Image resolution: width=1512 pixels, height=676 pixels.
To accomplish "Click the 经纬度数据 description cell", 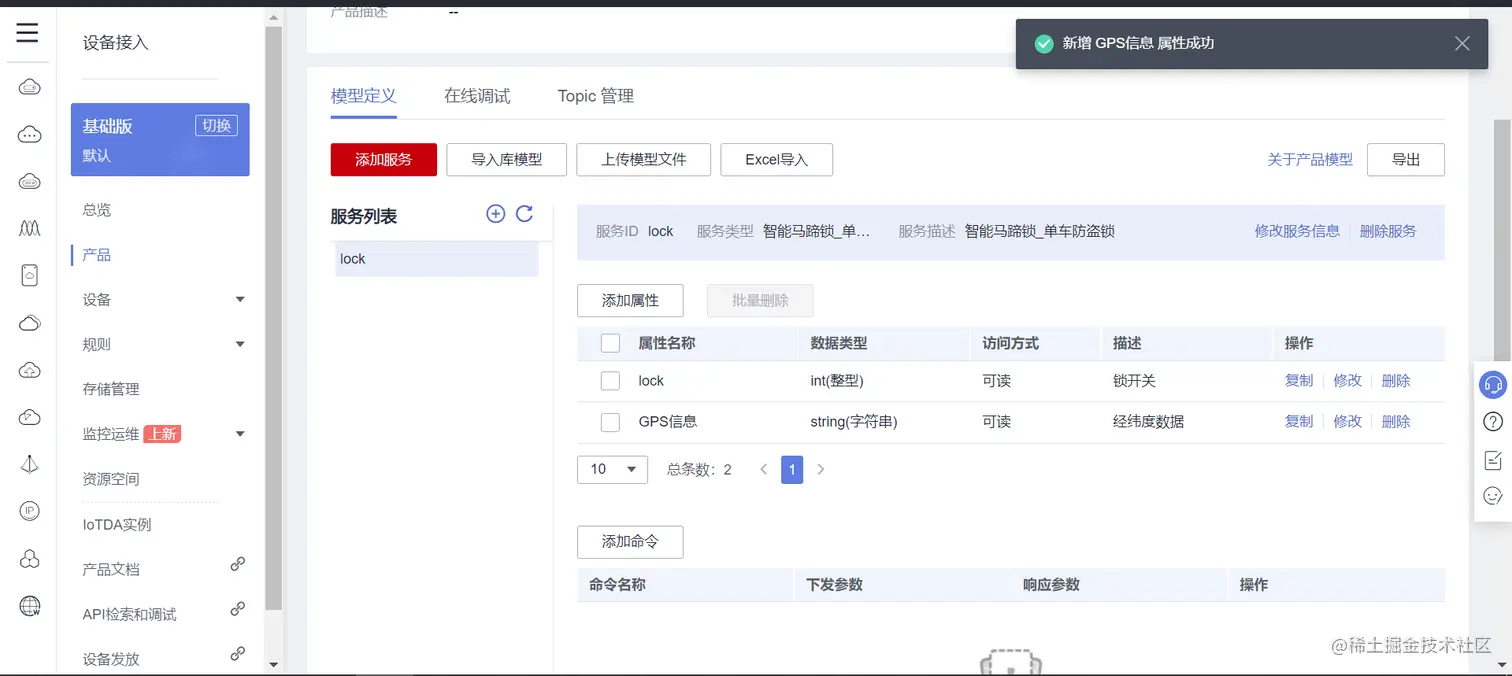I will tap(1148, 422).
